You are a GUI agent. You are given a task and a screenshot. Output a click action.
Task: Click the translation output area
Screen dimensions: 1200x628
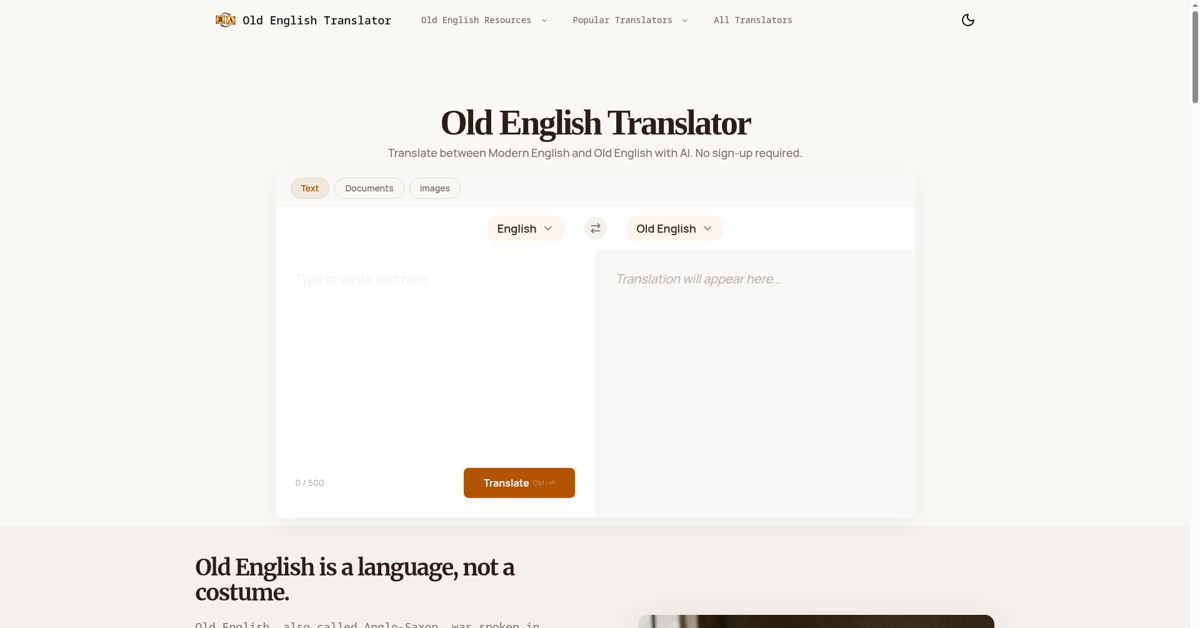click(x=755, y=384)
